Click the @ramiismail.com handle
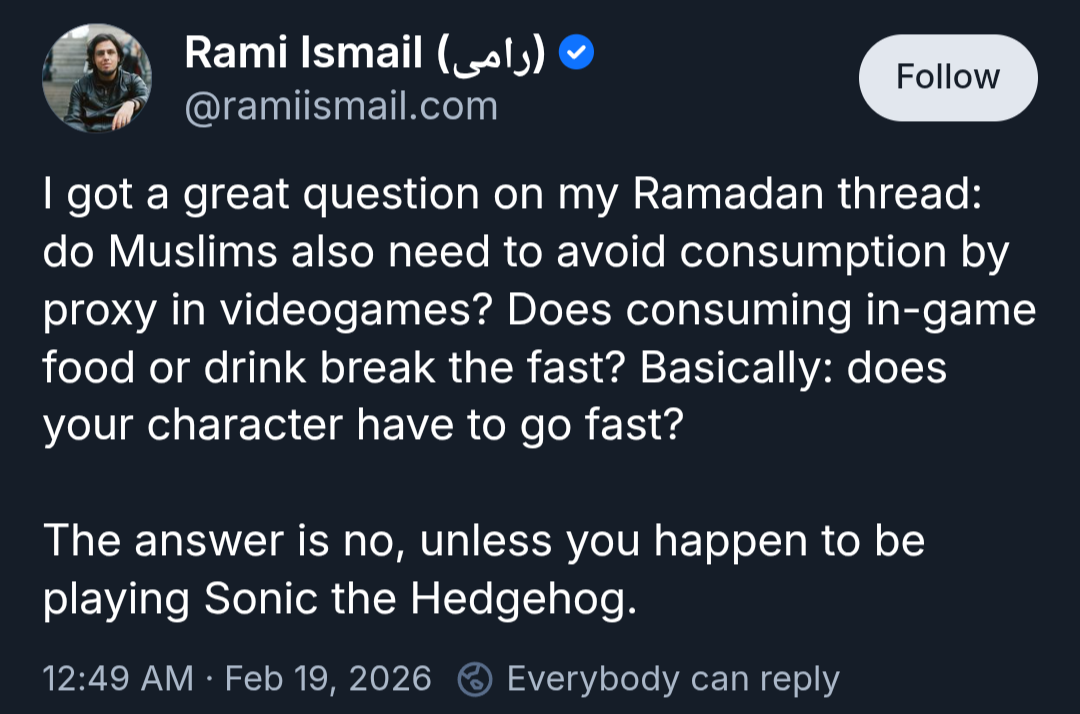 [x=341, y=106]
